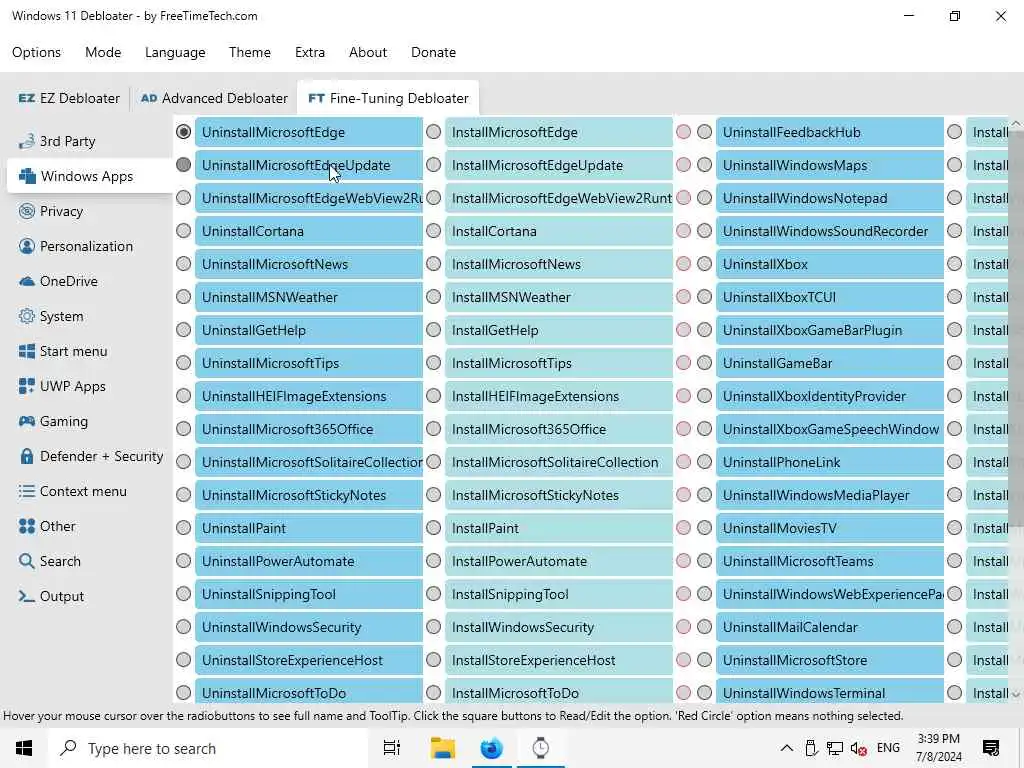Select the InstallMicrosoftToDo radio button
Screen dimensions: 1024x768
(434, 692)
